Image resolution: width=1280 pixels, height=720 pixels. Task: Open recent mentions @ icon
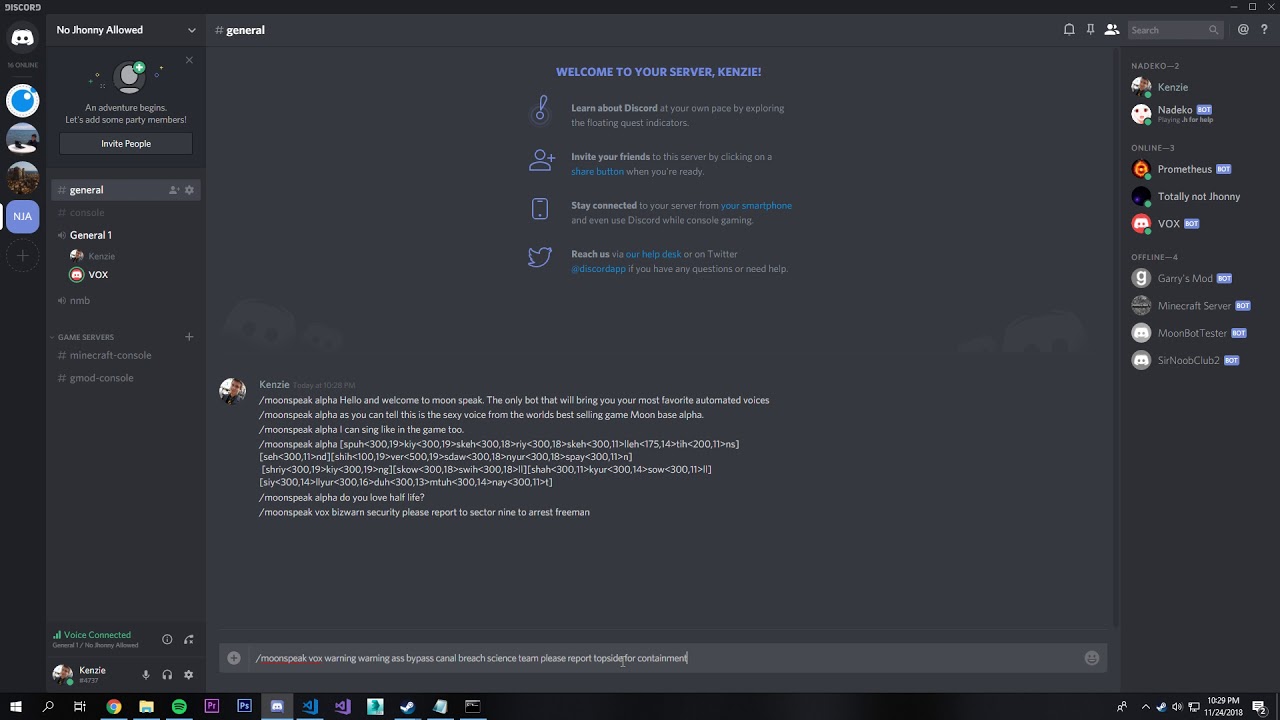[x=1243, y=30]
